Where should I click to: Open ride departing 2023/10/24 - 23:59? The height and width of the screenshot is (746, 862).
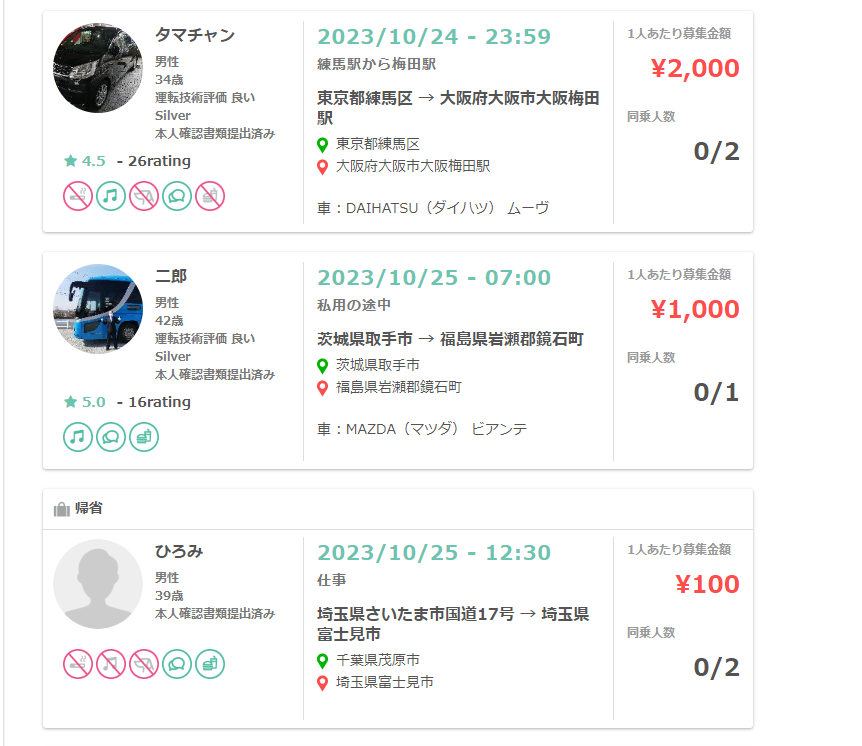pos(434,37)
